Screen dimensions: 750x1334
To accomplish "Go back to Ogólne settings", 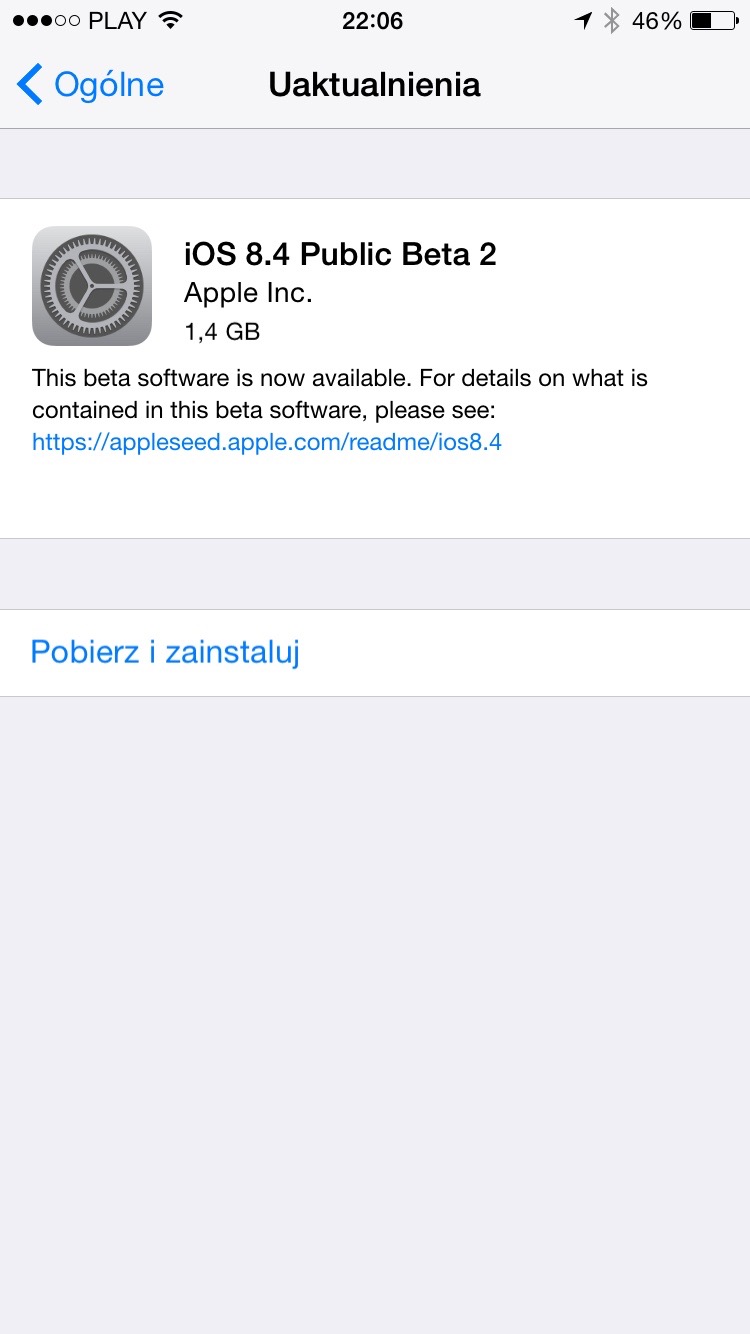I will tap(90, 85).
